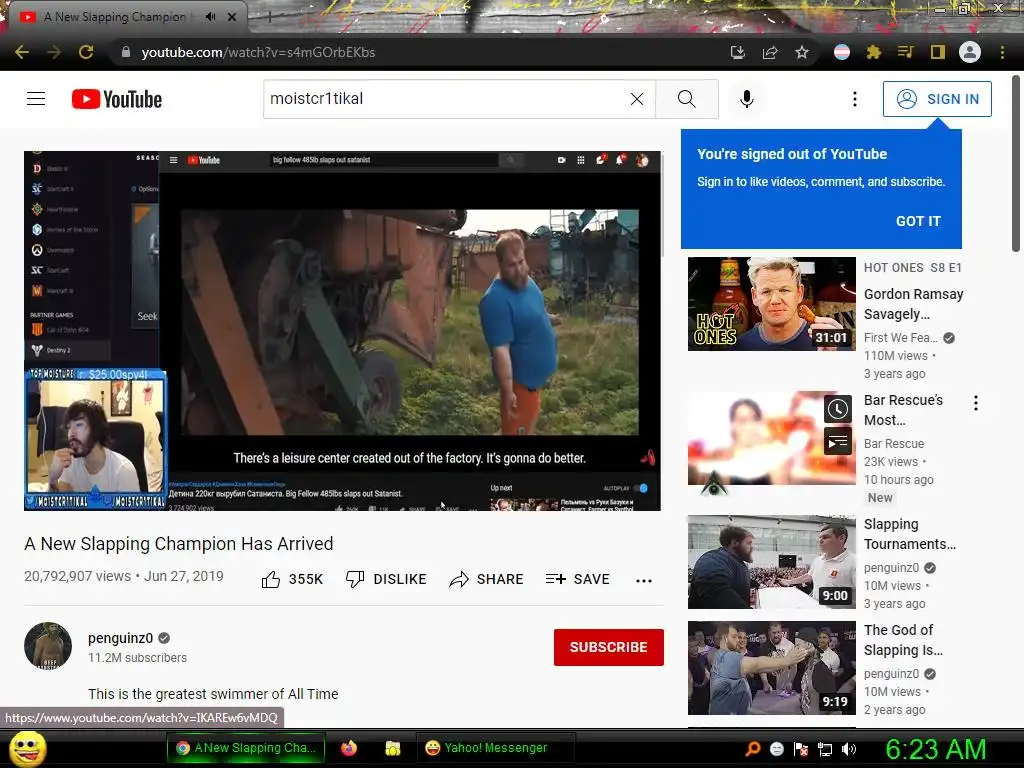Open the YouTube hamburger guide menu

coord(36,99)
